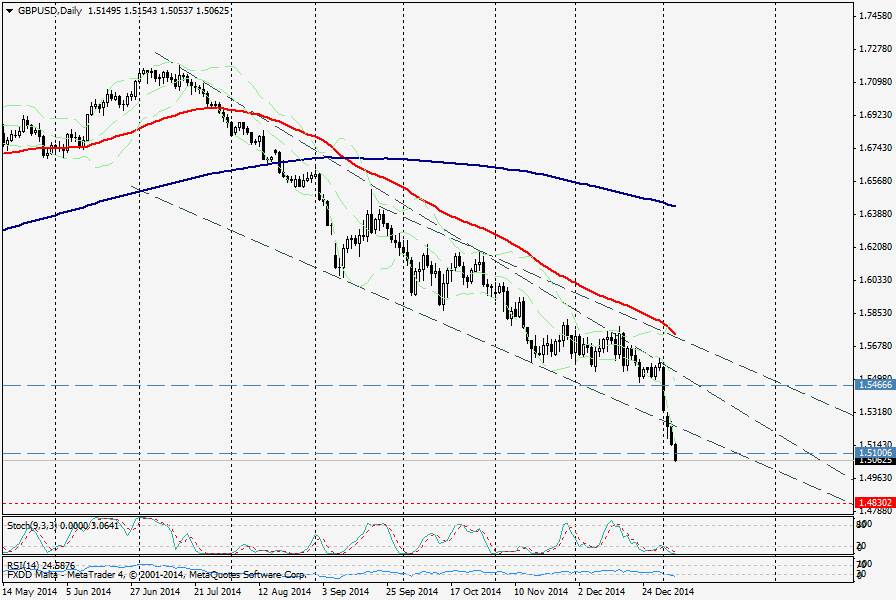Click right end of blue moving average
The width and height of the screenshot is (896, 600).
click(x=674, y=206)
